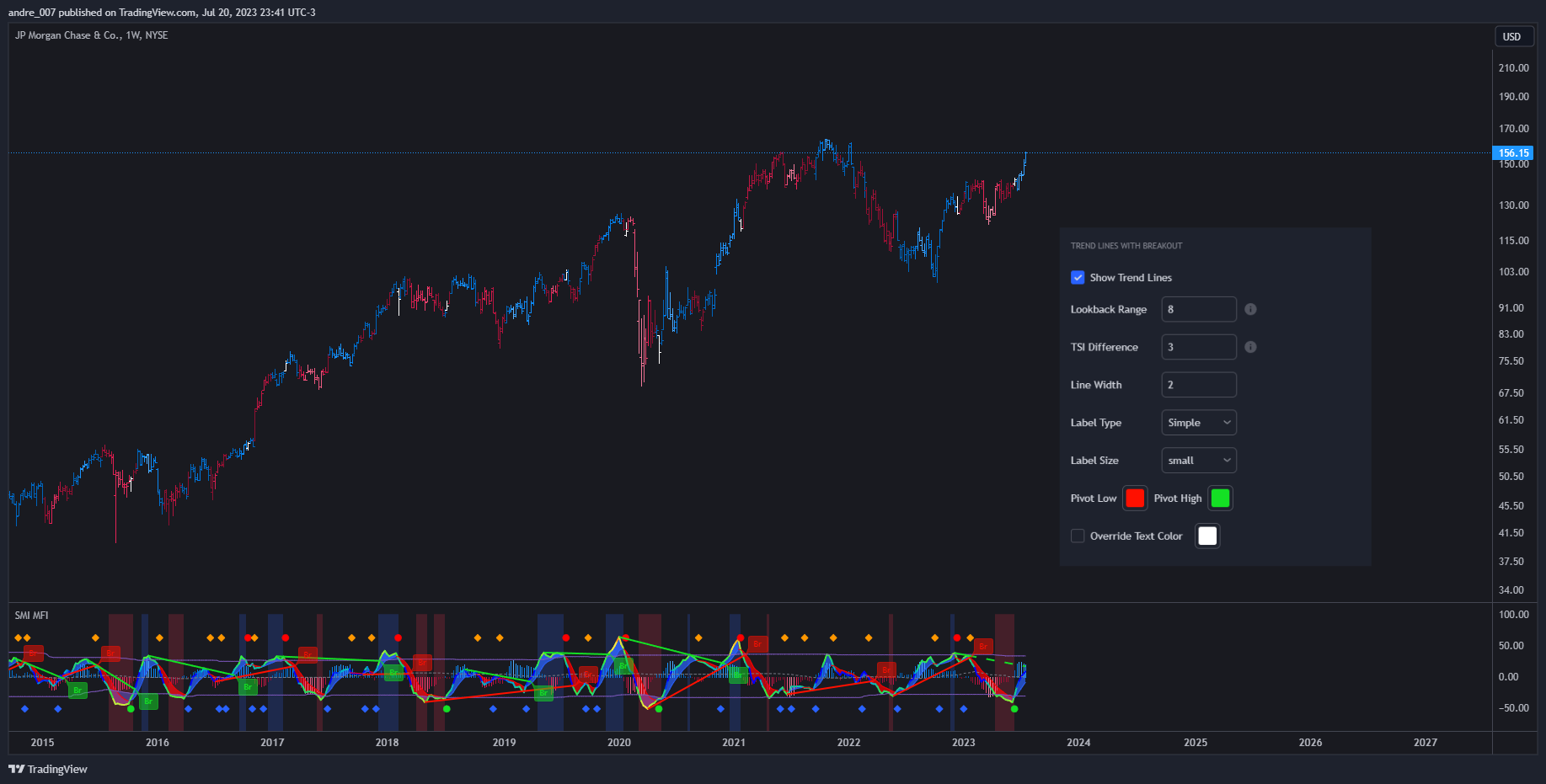Click the 190.00 price axis label
This screenshot has width=1546, height=784.
point(1514,97)
